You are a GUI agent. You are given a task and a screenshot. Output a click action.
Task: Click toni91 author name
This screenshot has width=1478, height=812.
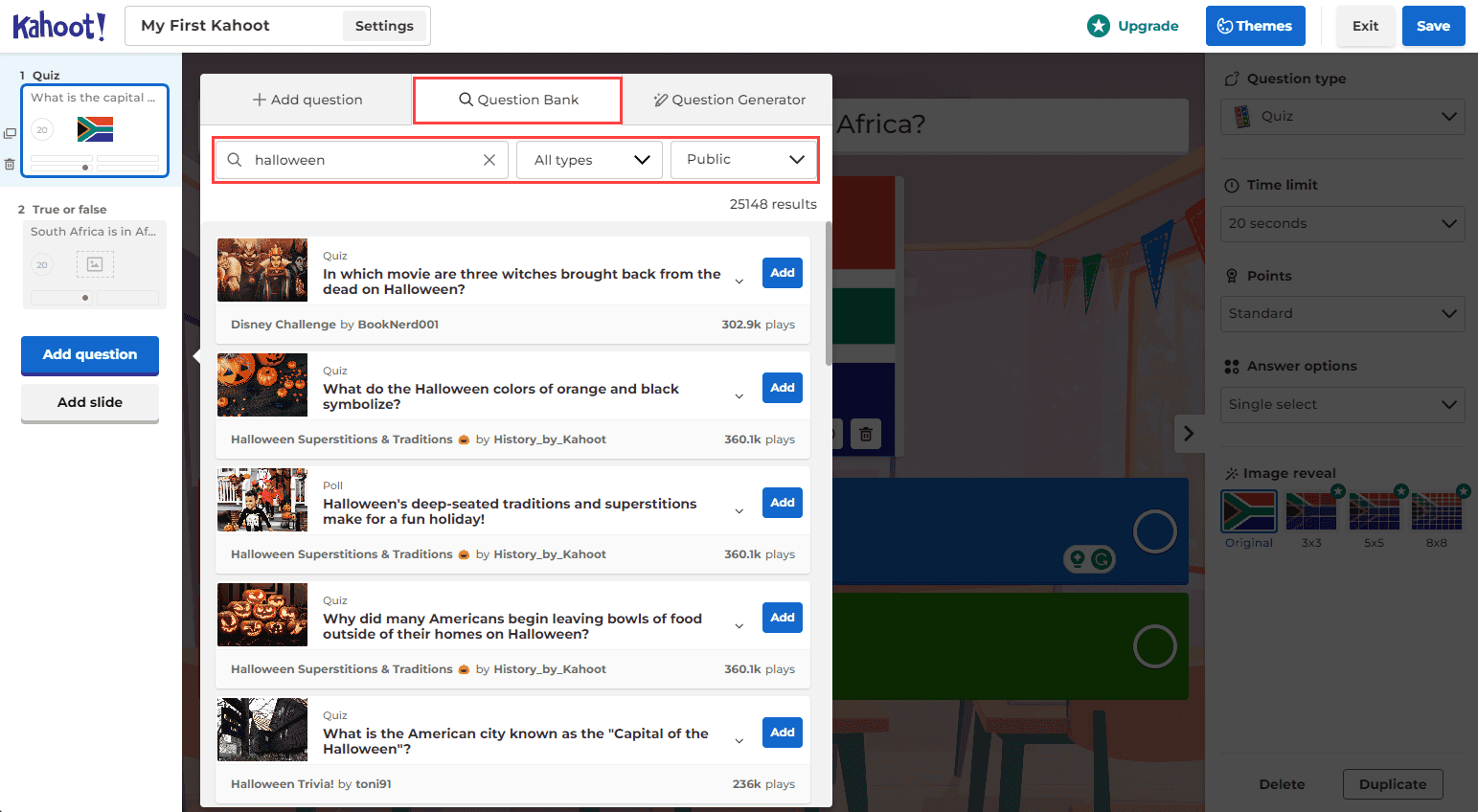[374, 784]
